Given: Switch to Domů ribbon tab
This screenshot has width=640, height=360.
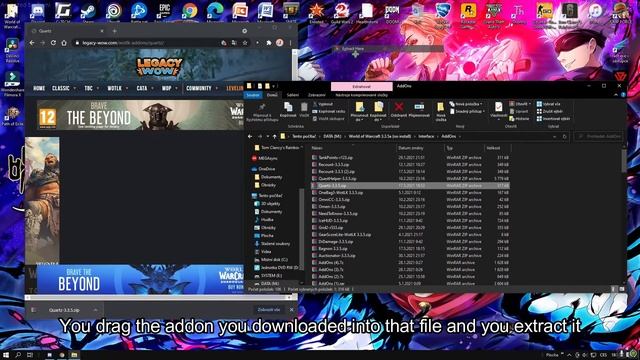Looking at the screenshot, I should pyautogui.click(x=272, y=95).
